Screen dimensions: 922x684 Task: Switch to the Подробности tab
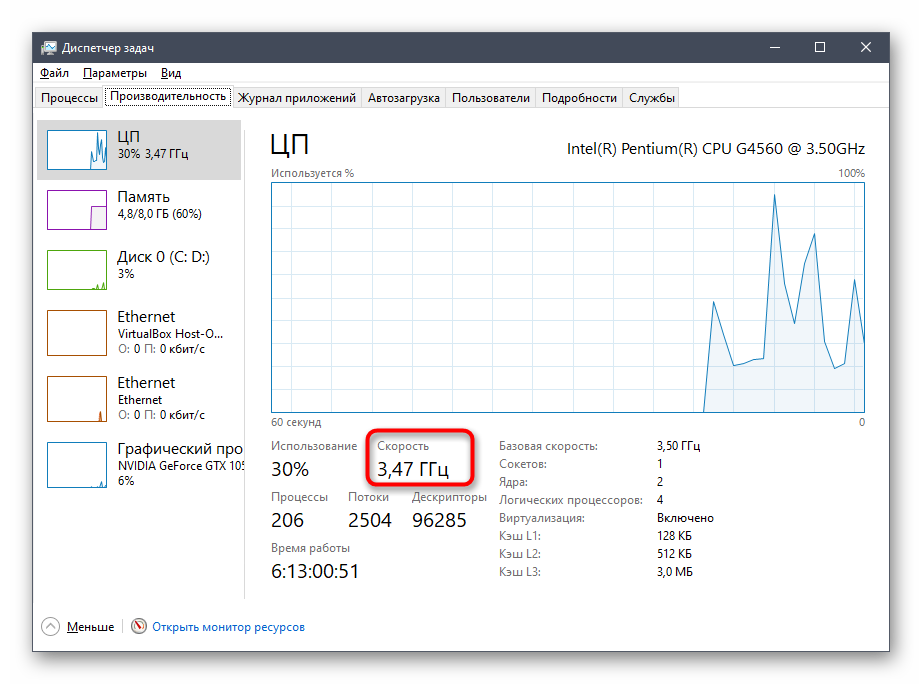point(579,98)
